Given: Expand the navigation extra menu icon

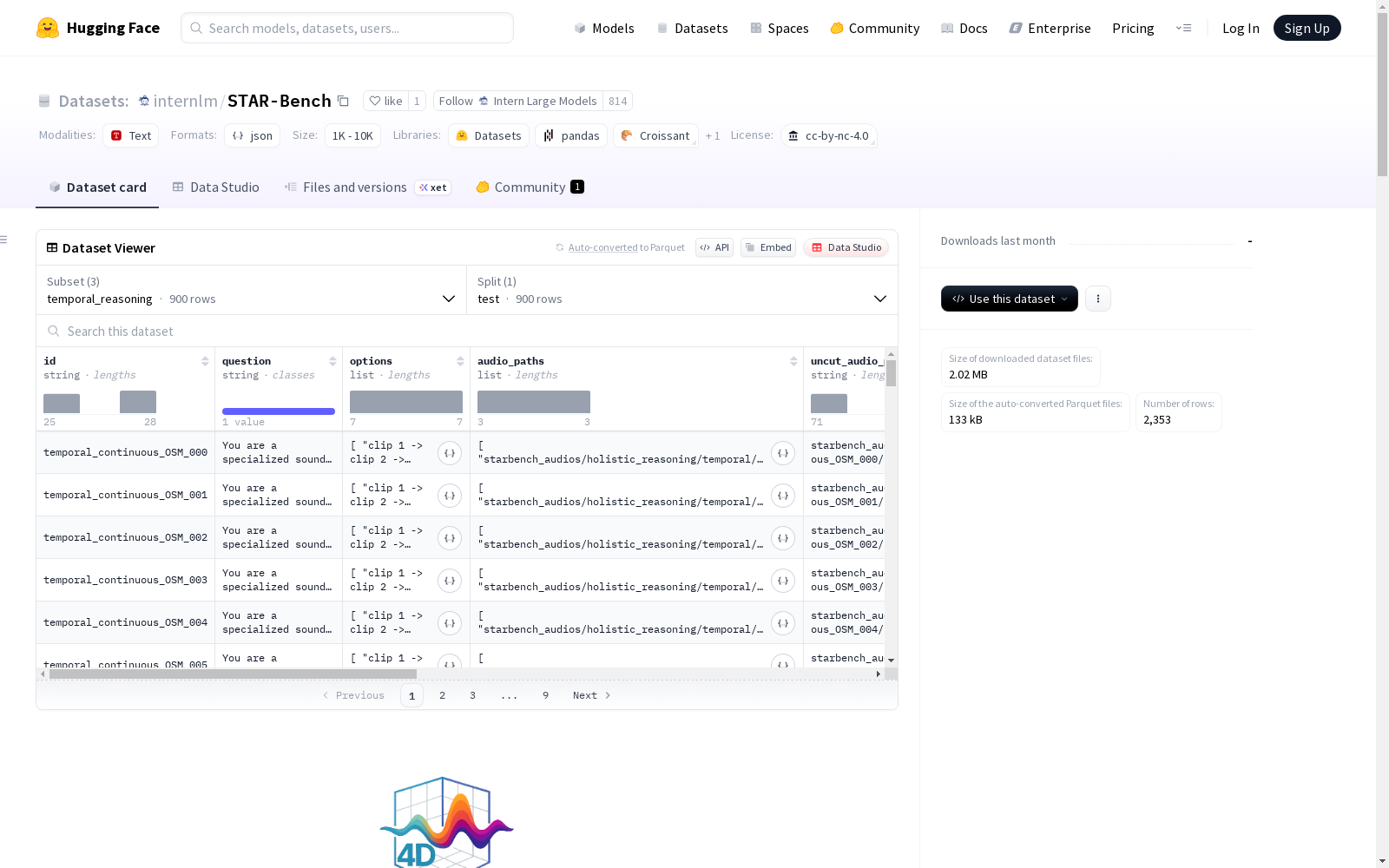Looking at the screenshot, I should [x=1183, y=28].
